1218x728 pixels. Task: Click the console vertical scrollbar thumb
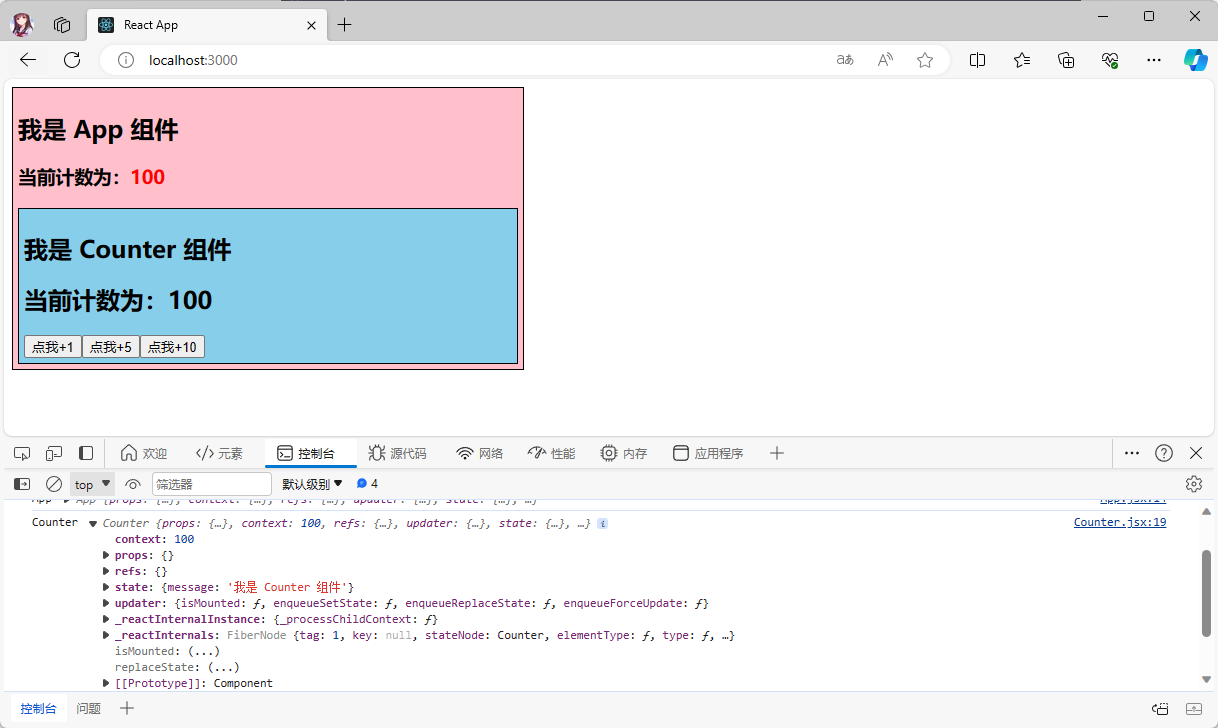(x=1206, y=592)
